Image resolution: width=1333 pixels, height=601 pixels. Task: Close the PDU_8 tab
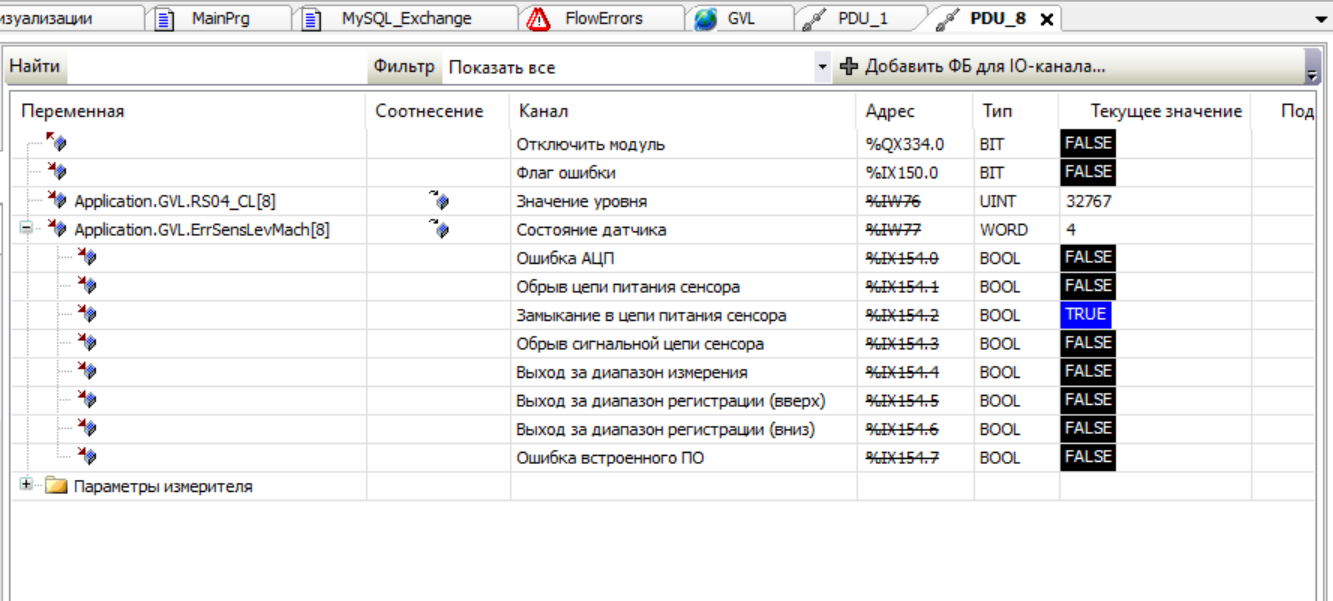click(x=1047, y=19)
